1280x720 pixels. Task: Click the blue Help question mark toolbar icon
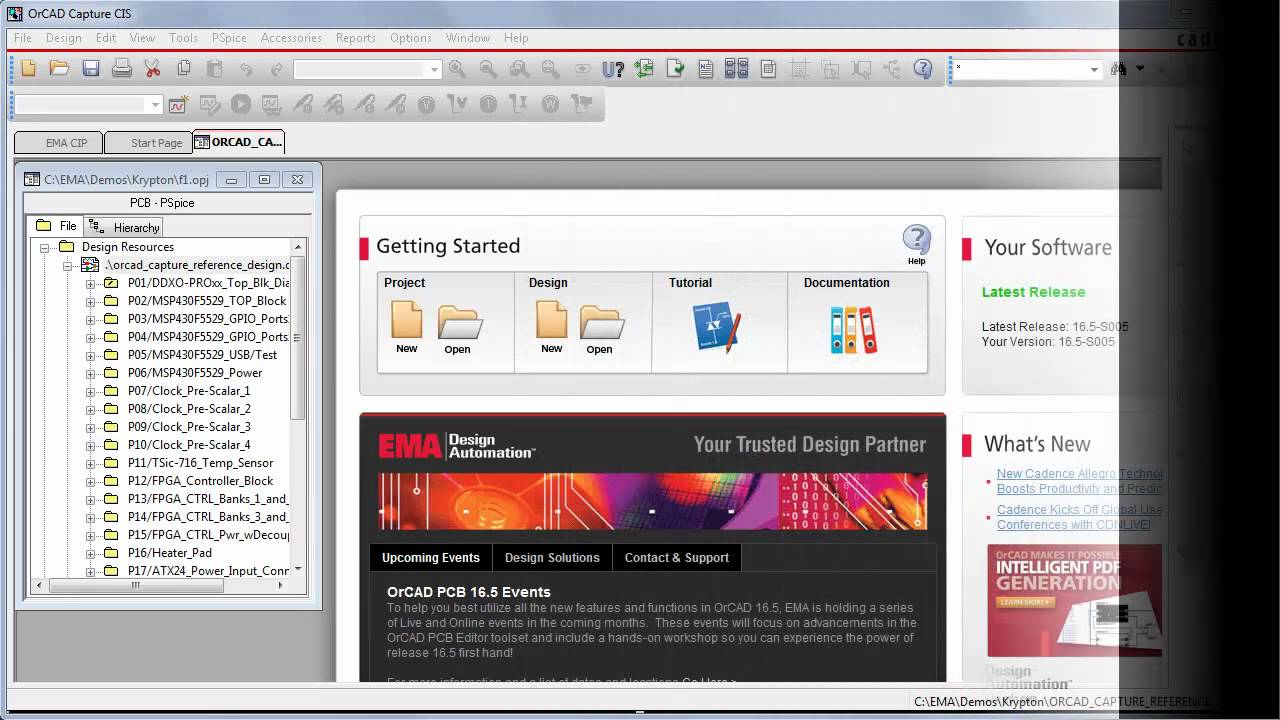click(x=923, y=69)
